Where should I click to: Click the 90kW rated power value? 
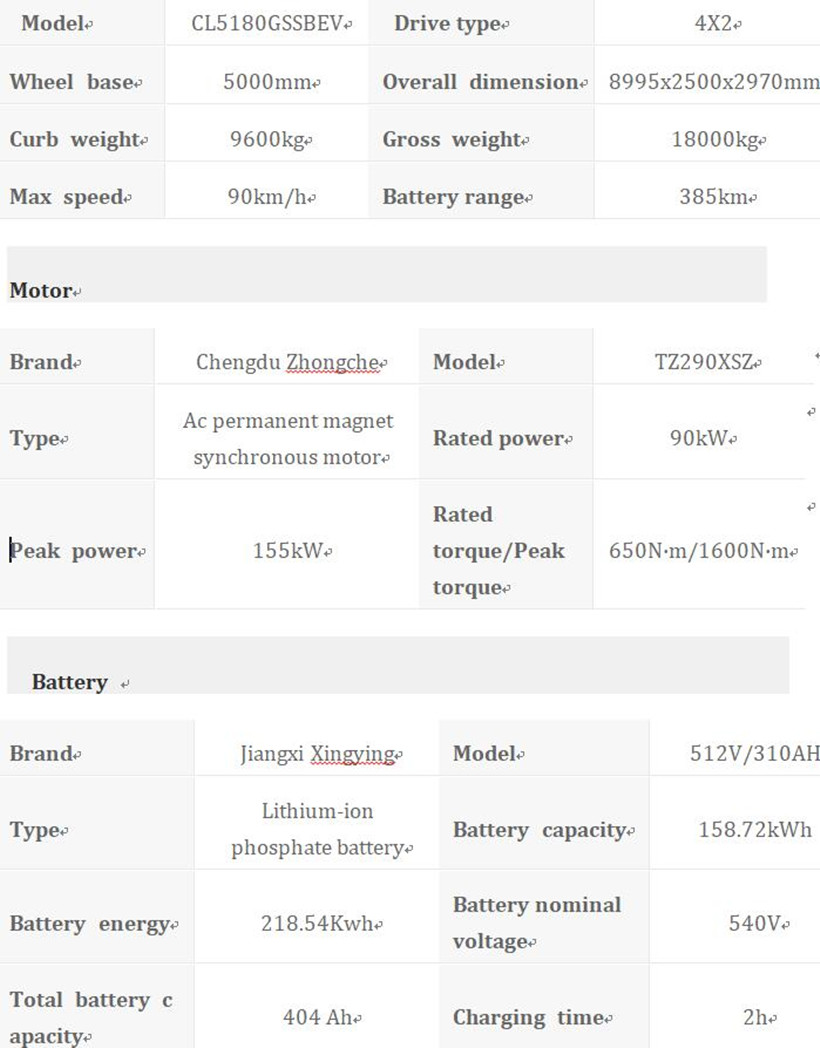point(702,438)
